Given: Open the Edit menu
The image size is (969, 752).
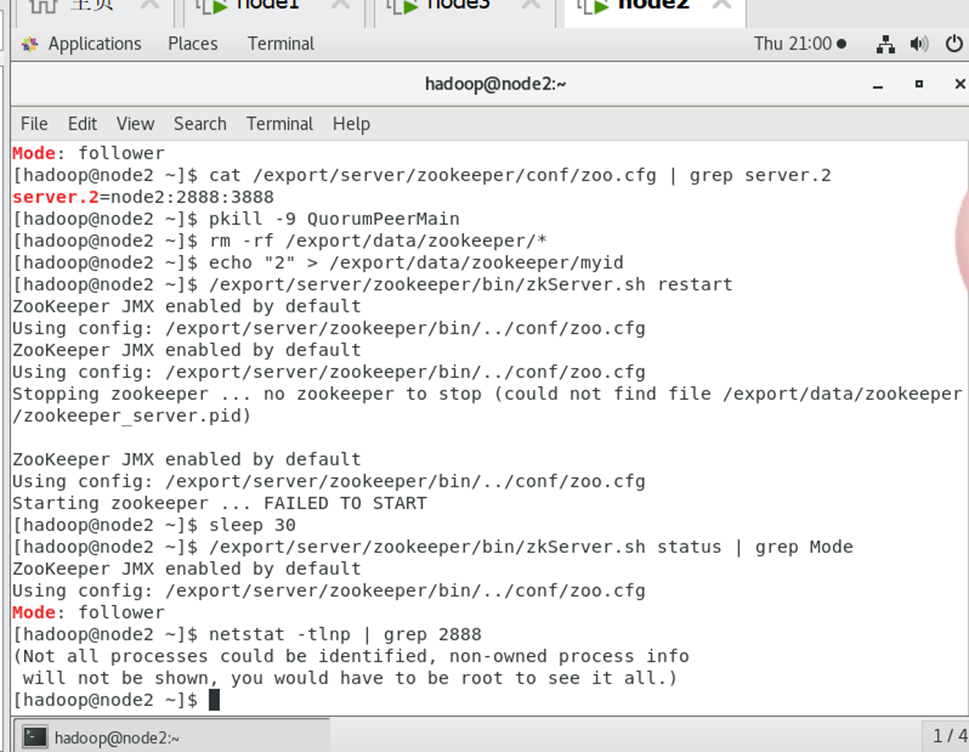Looking at the screenshot, I should (x=82, y=124).
